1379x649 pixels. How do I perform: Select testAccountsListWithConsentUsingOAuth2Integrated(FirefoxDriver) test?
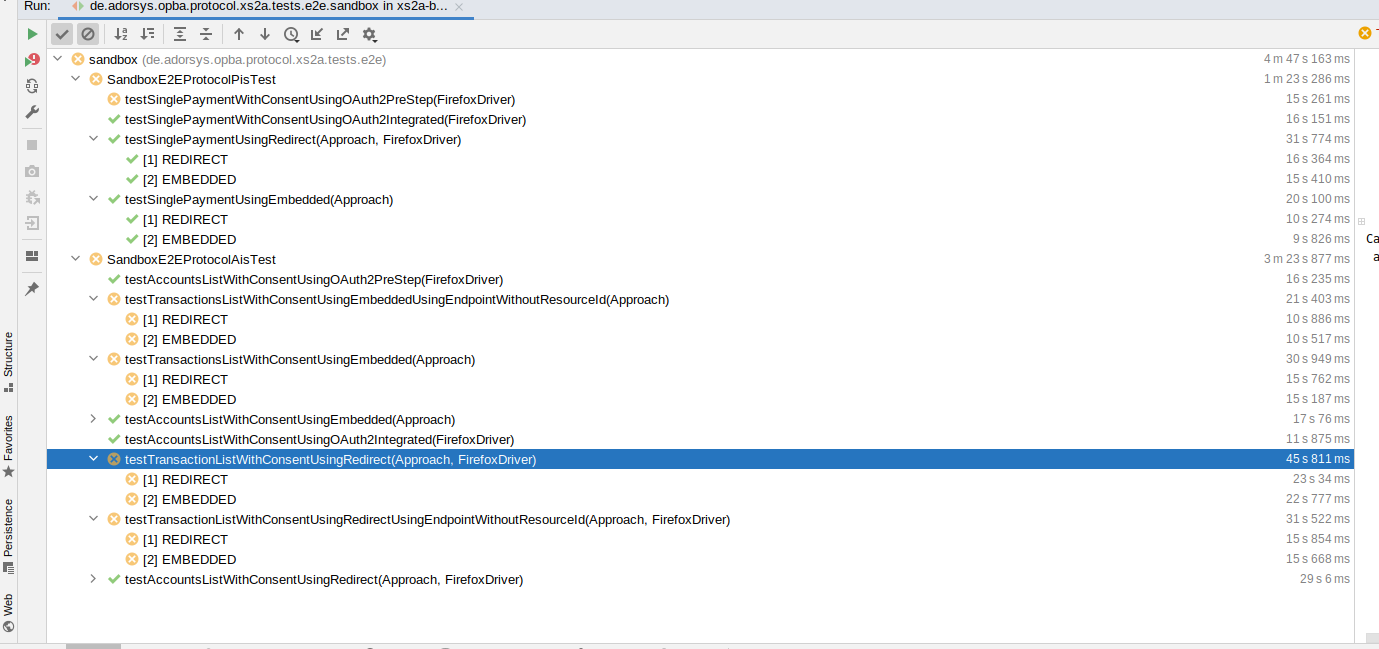click(699, 440)
